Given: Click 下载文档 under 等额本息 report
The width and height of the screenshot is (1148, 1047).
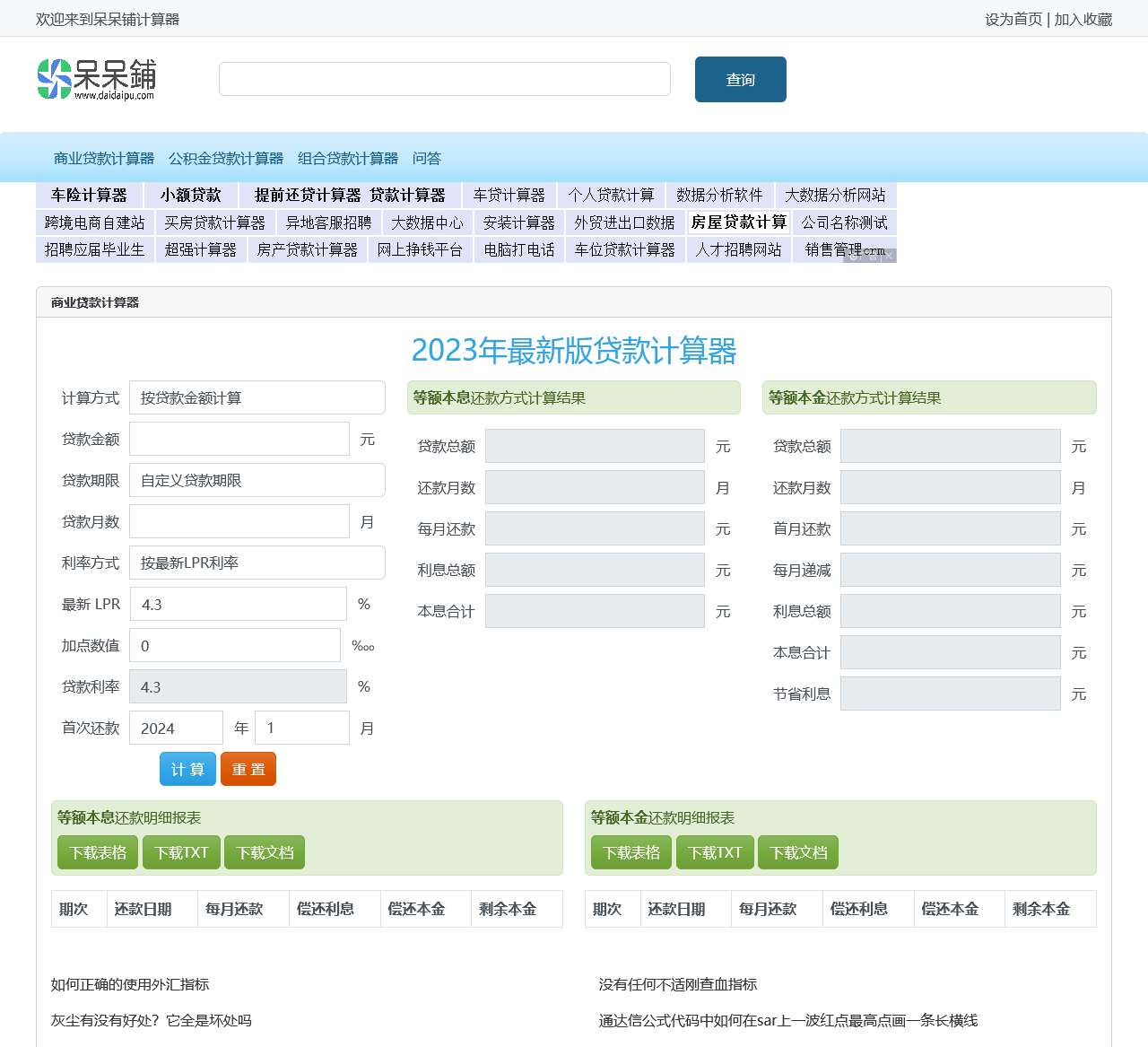Looking at the screenshot, I should point(265,852).
